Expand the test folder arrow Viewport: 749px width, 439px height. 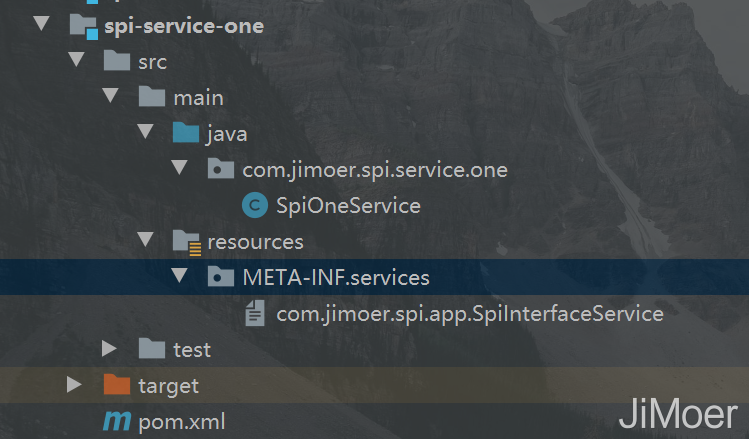point(110,349)
